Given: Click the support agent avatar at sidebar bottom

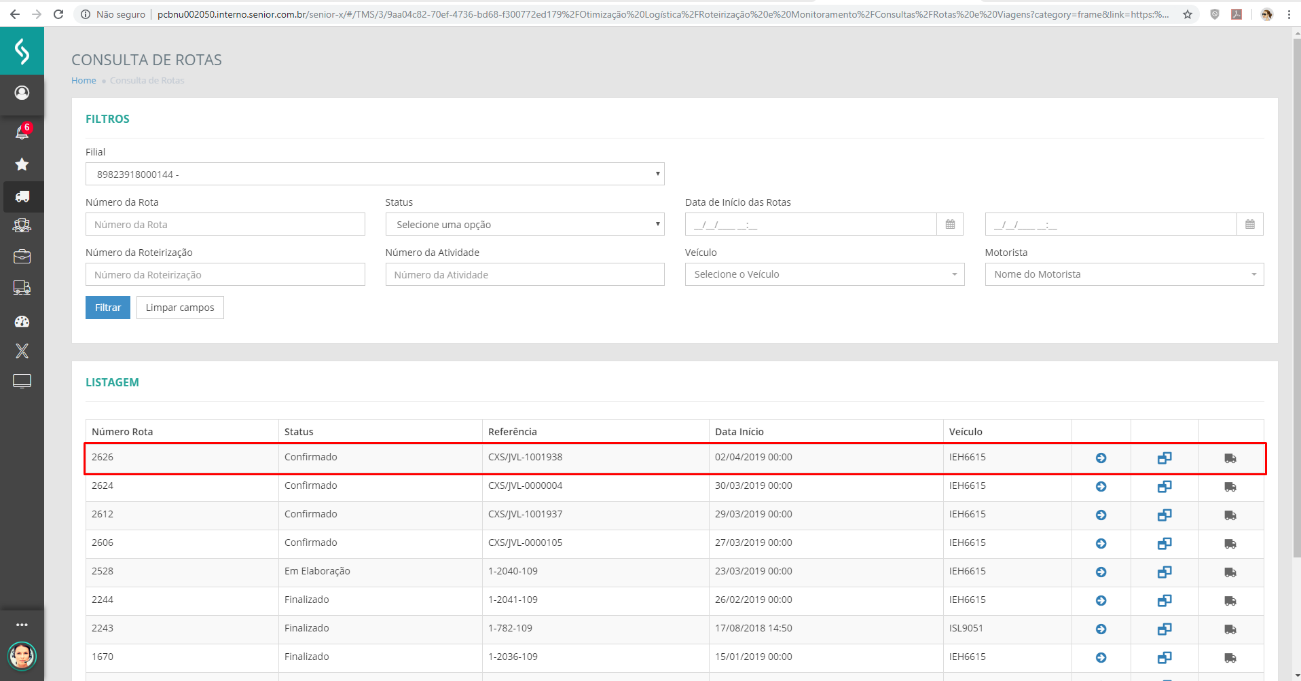Looking at the screenshot, I should click(21, 655).
